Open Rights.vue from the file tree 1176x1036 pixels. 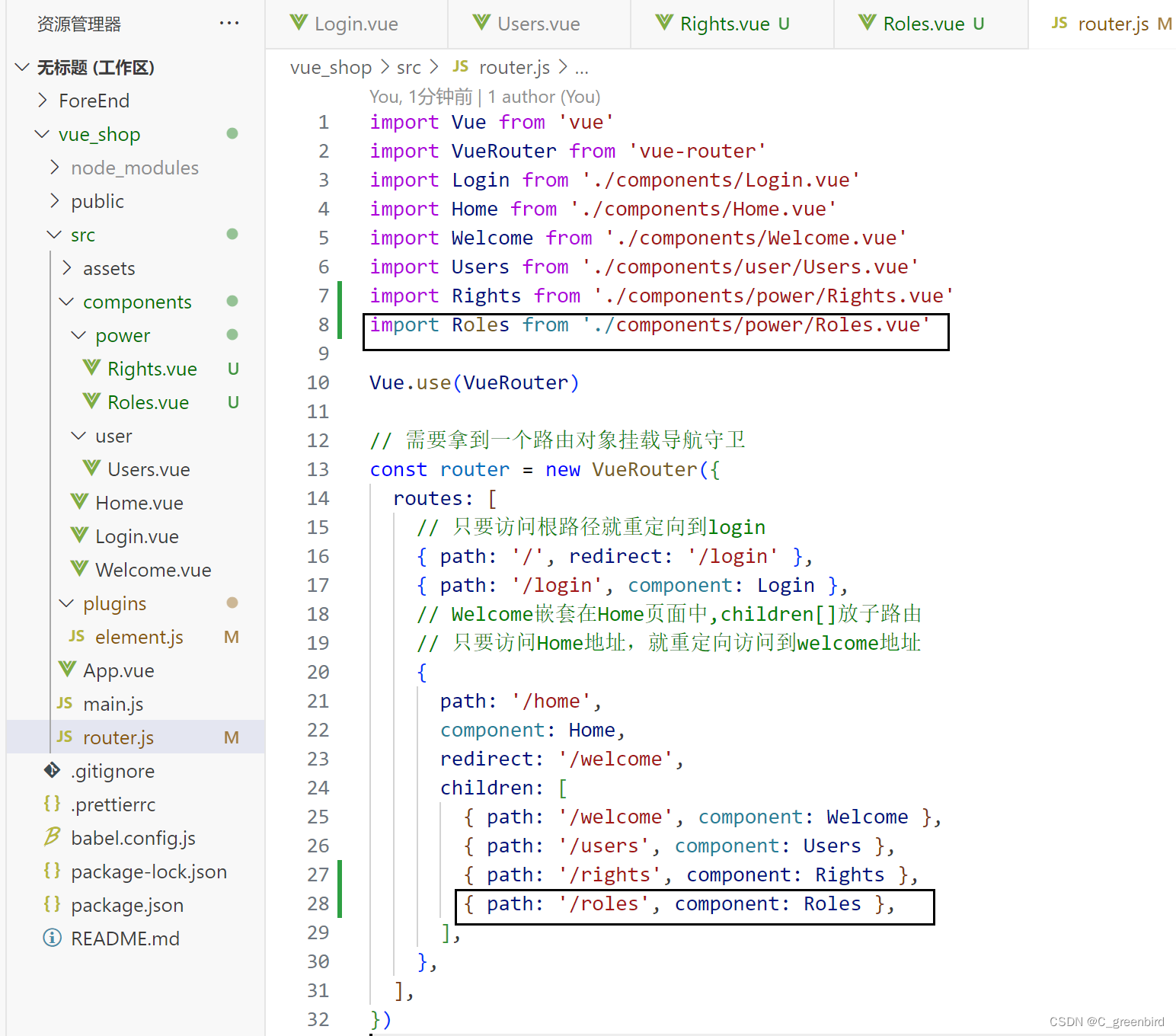[x=152, y=369]
